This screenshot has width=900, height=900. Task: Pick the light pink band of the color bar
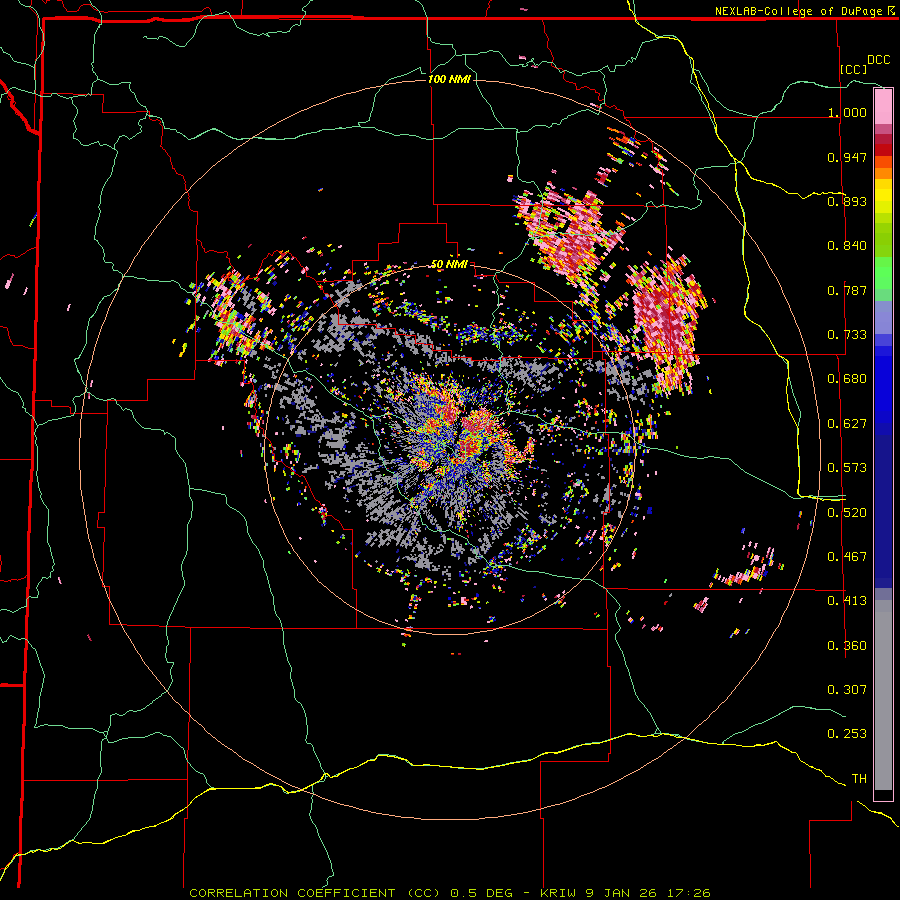[x=883, y=107]
